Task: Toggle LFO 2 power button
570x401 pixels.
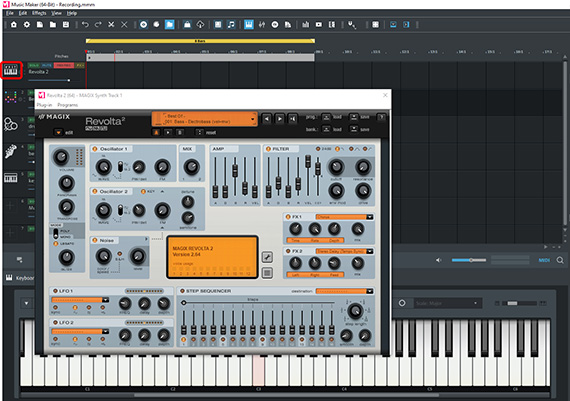Action: (x=55, y=322)
